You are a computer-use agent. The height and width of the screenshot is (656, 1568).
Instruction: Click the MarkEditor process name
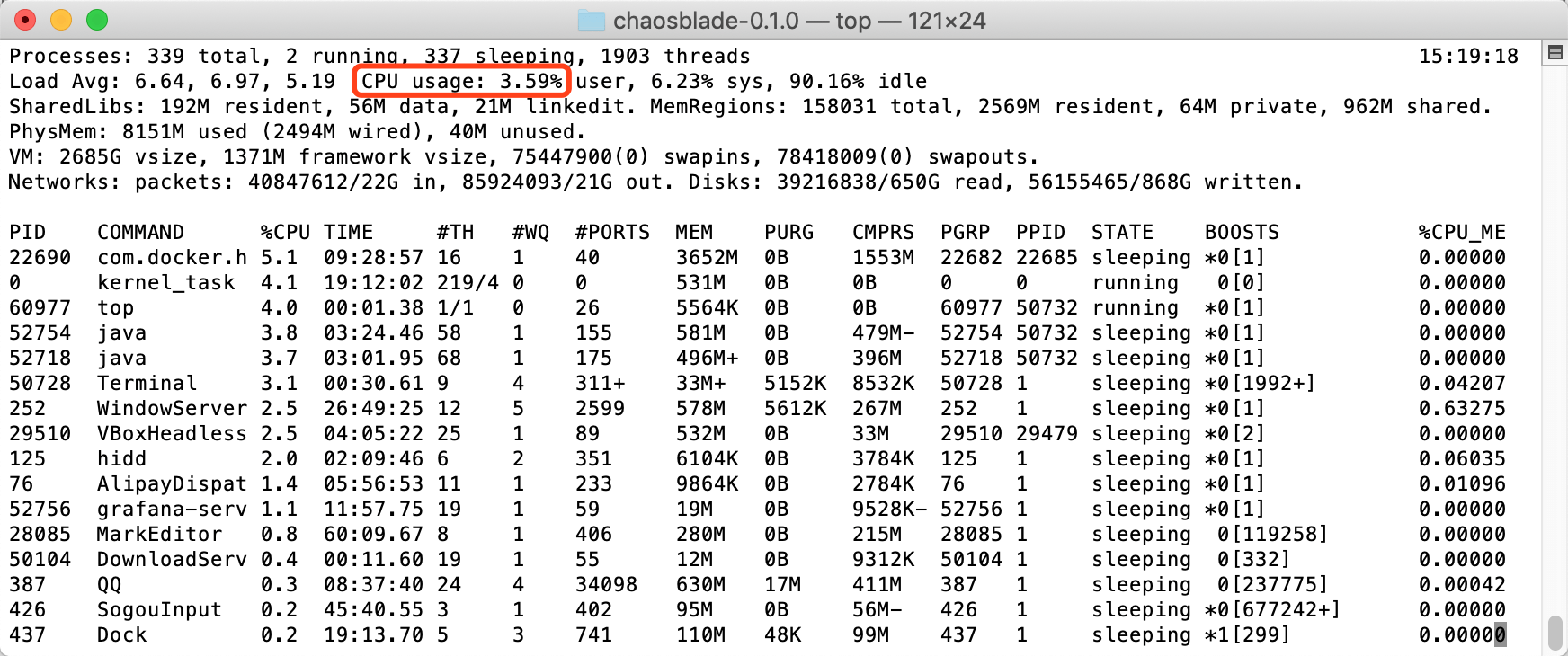tap(159, 535)
